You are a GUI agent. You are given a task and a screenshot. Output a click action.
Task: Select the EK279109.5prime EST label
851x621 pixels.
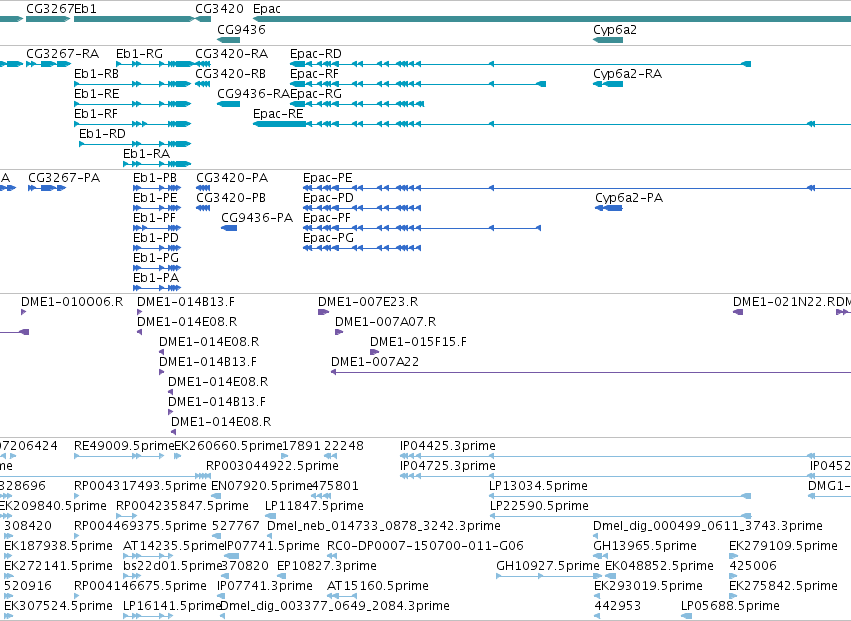pos(783,547)
